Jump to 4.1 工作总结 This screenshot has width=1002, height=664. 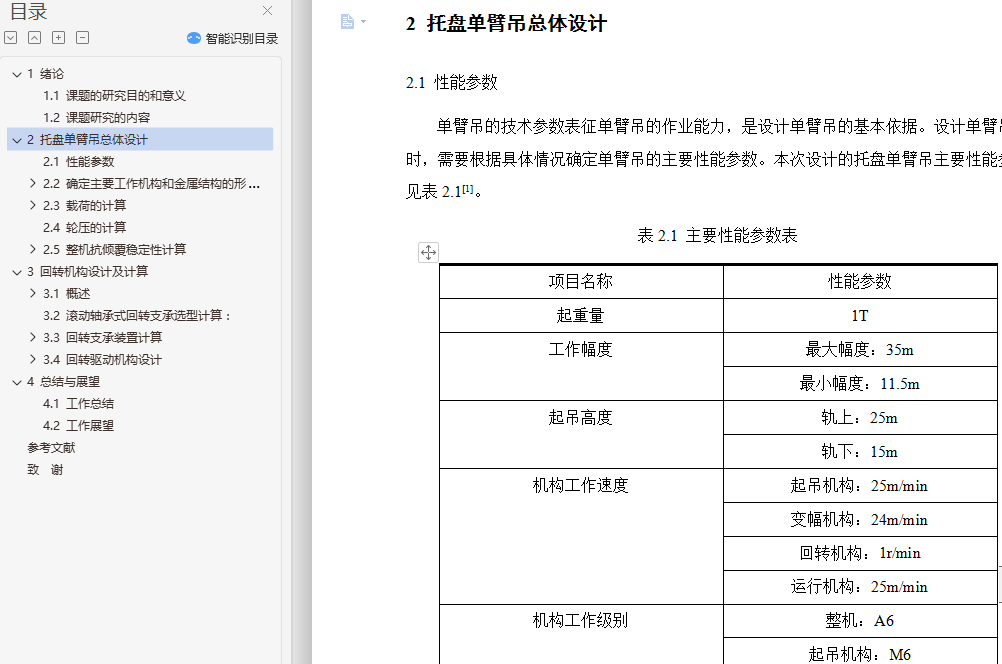(79, 403)
